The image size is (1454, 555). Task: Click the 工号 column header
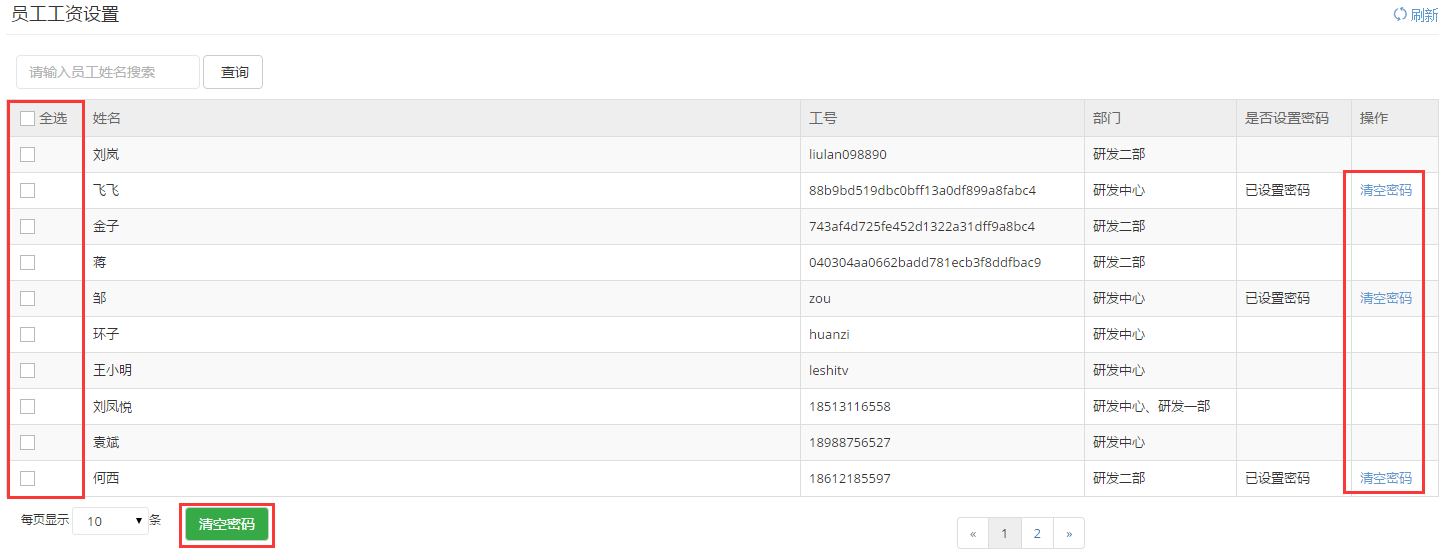pos(823,118)
